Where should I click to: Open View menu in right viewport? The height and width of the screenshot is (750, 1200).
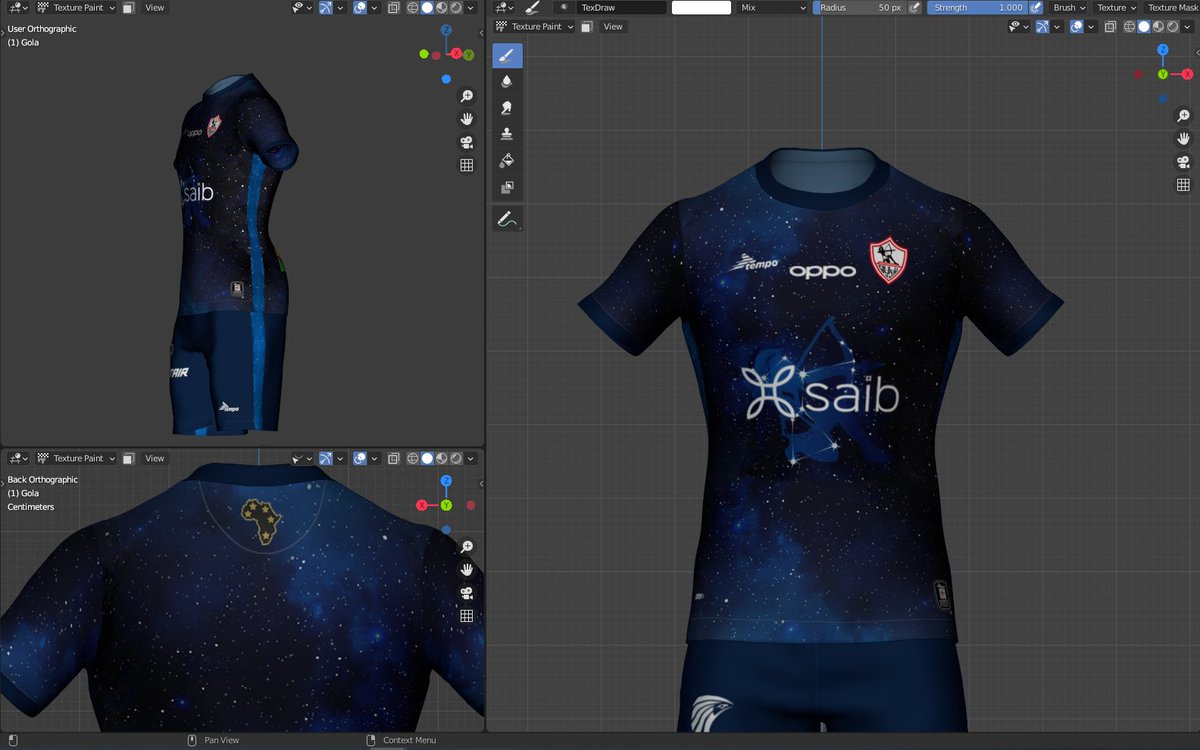613,27
